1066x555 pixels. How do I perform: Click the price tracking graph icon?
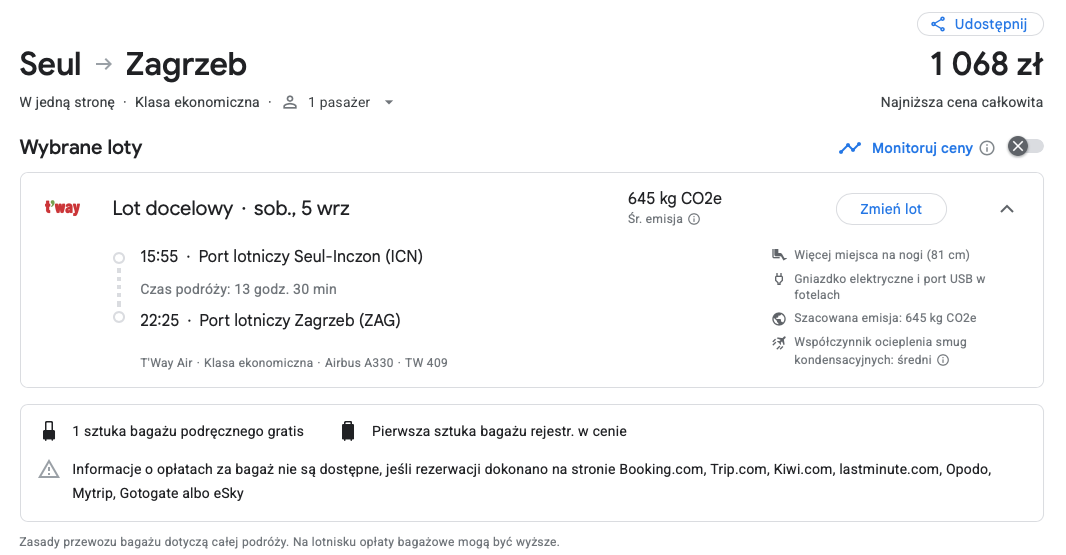tap(850, 148)
